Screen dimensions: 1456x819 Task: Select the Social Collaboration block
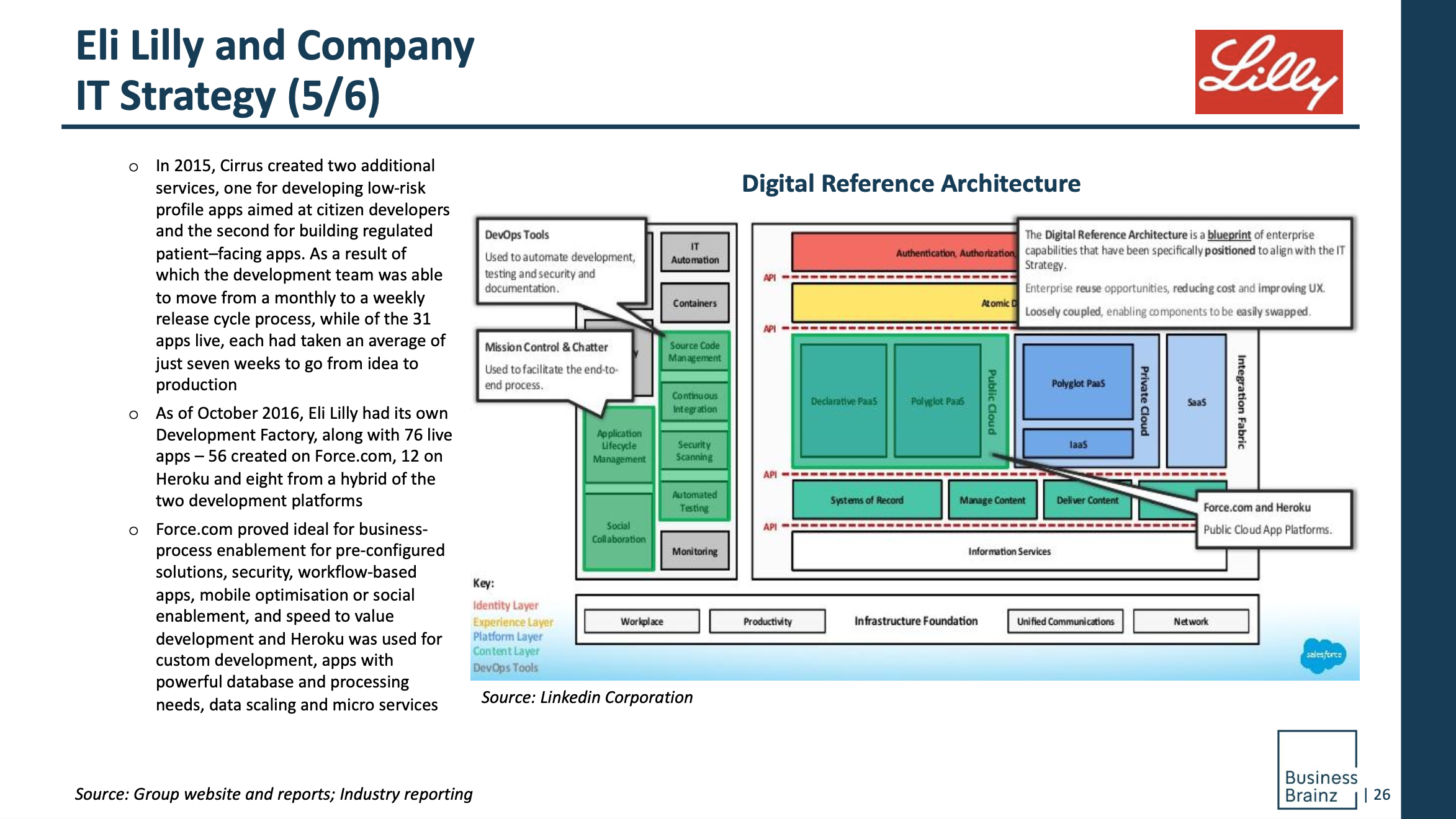619,532
